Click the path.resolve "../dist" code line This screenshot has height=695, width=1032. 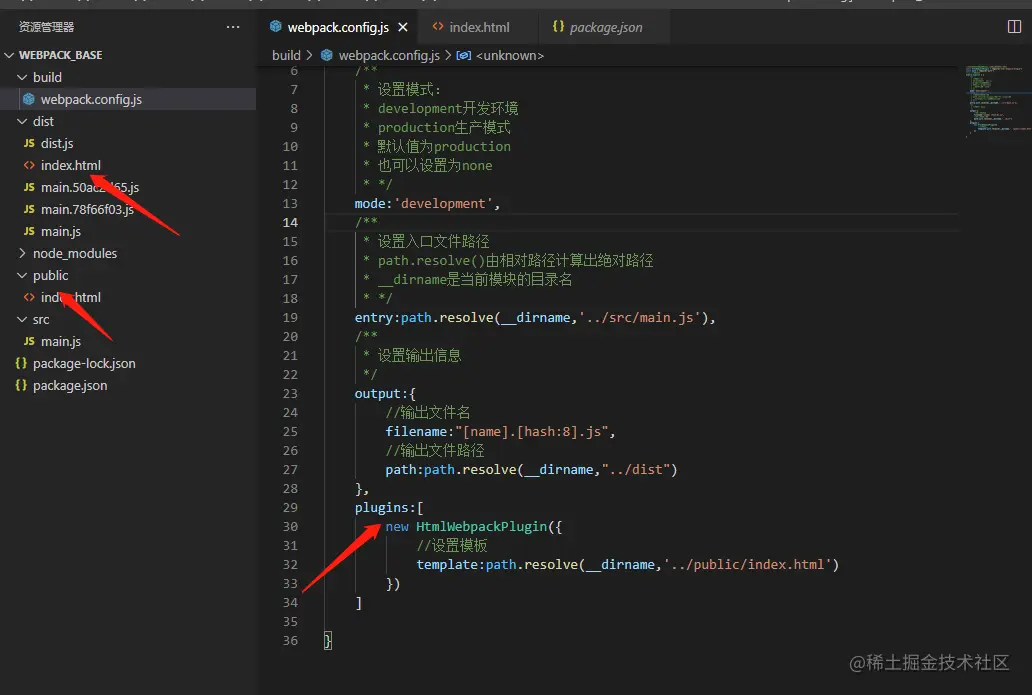point(531,470)
